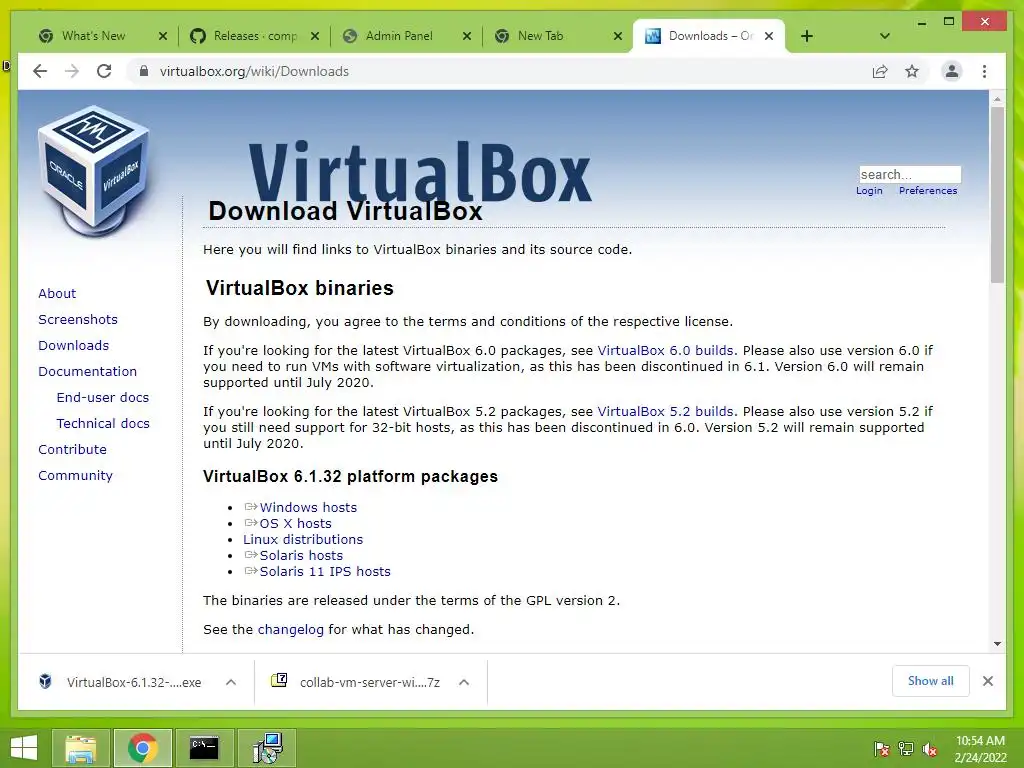The width and height of the screenshot is (1024, 768).
Task: Switch to the New Tab tab
Action: point(540,36)
